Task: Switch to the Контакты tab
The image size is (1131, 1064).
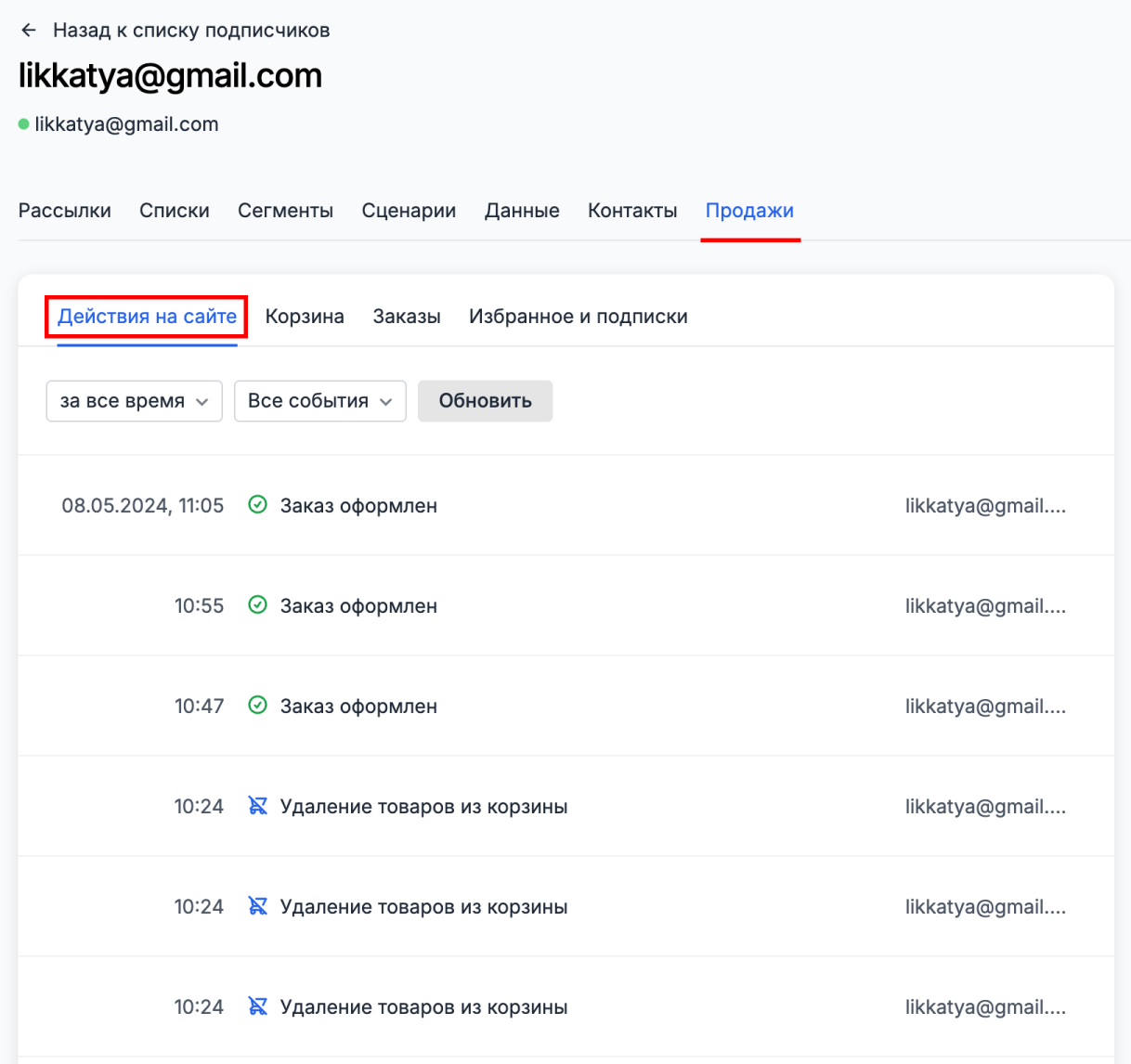Action: (x=632, y=211)
